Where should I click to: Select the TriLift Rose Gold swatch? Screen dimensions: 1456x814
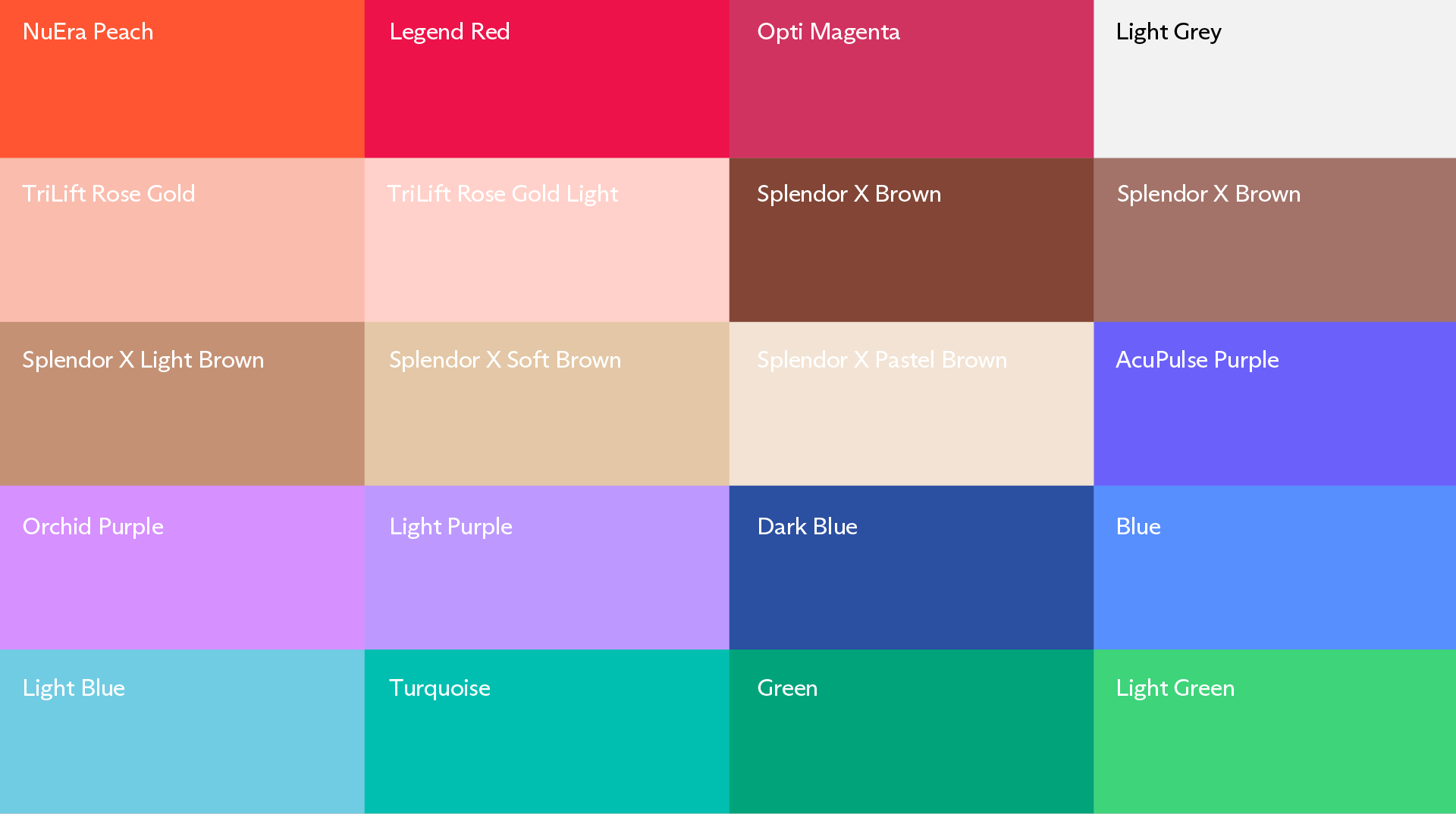(x=182, y=240)
